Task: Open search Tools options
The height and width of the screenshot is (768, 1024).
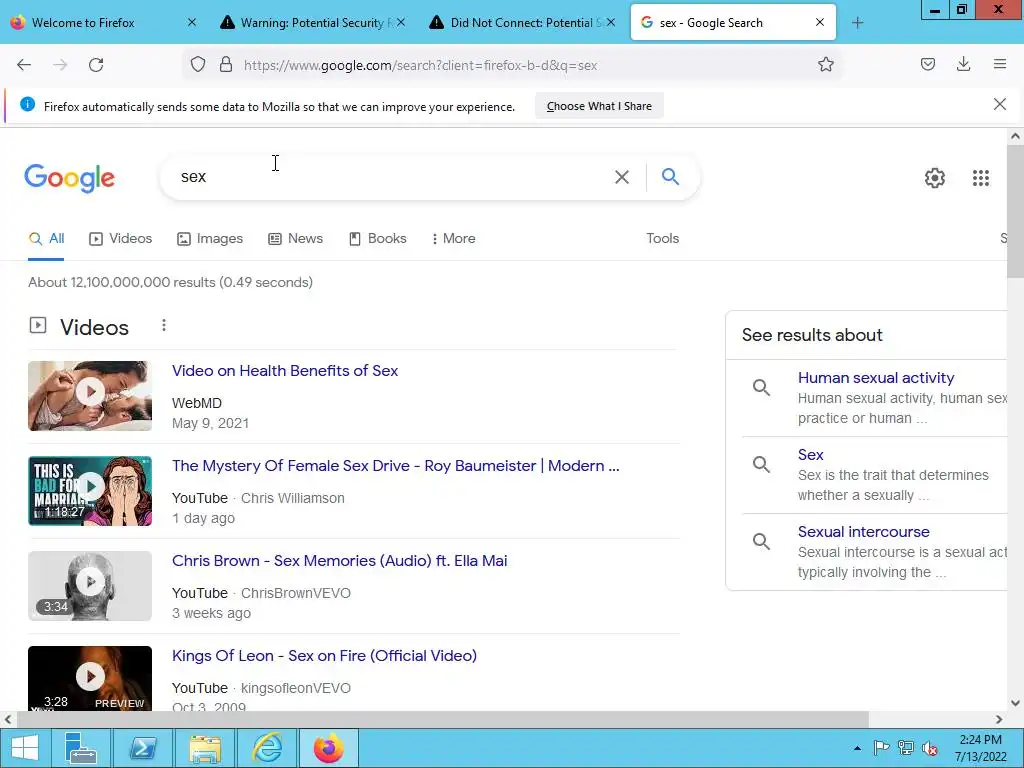Action: coord(662,238)
